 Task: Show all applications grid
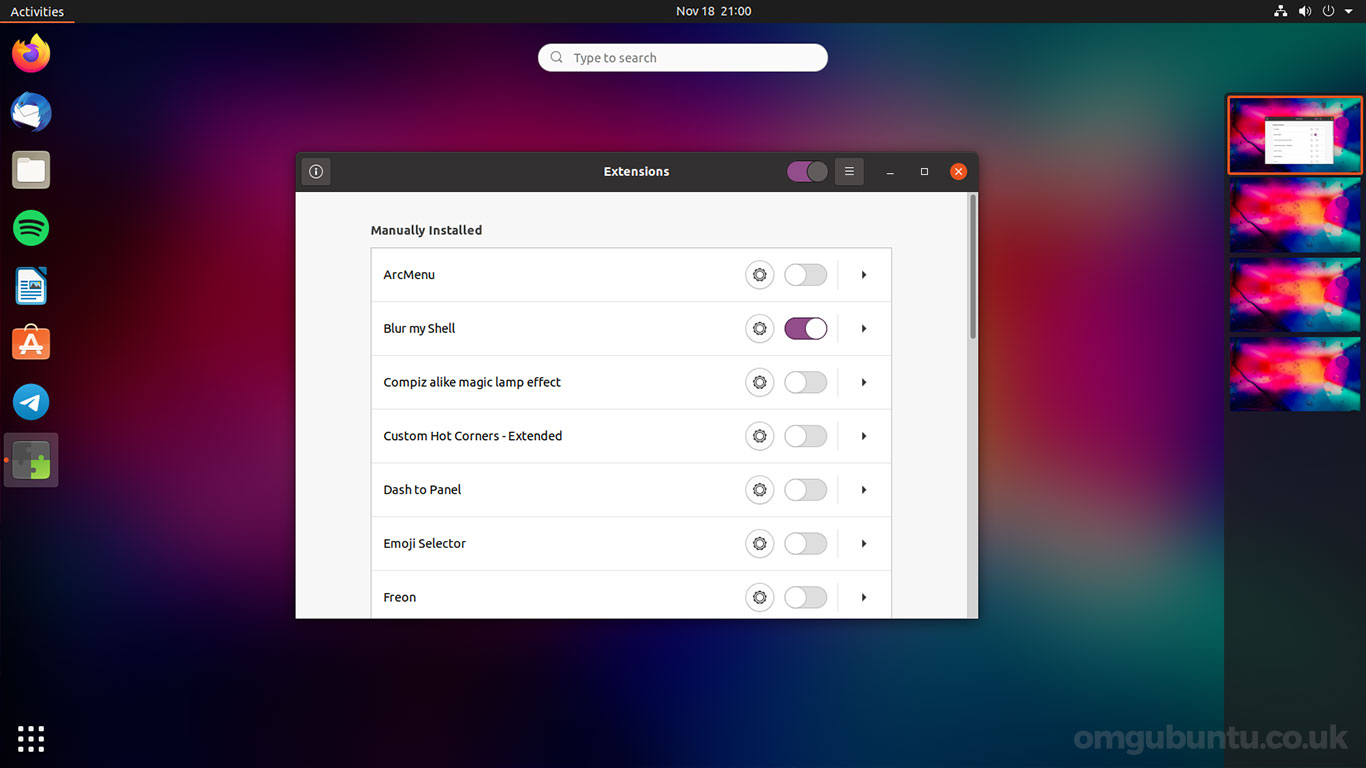coord(31,738)
